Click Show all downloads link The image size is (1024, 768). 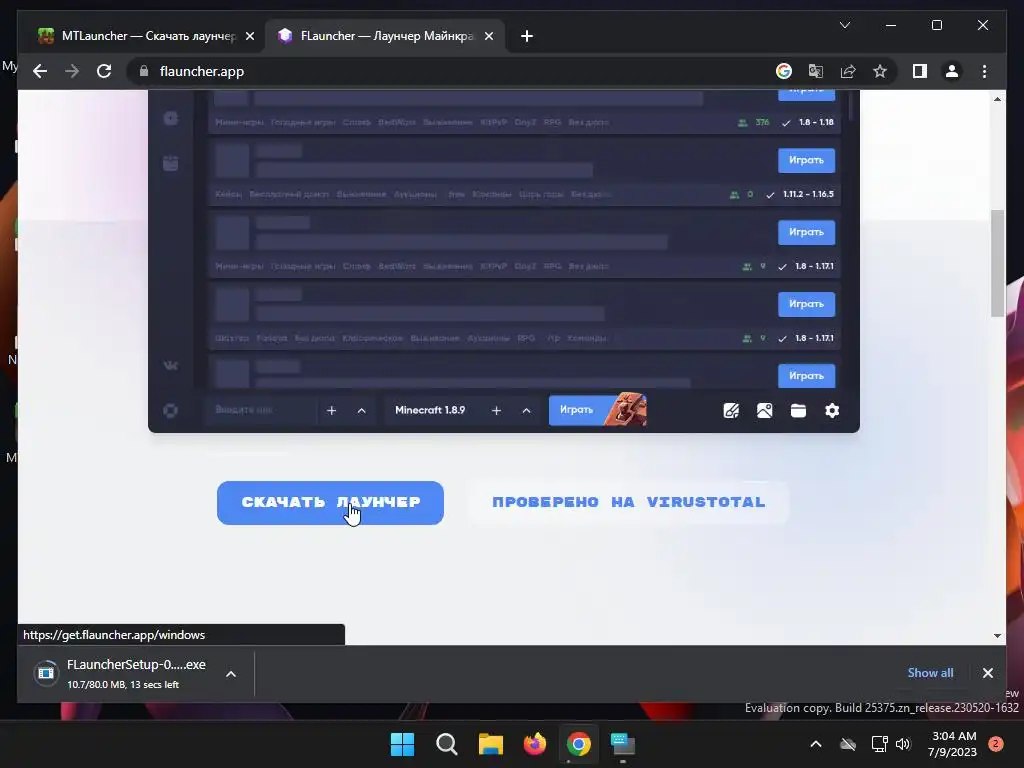[930, 673]
